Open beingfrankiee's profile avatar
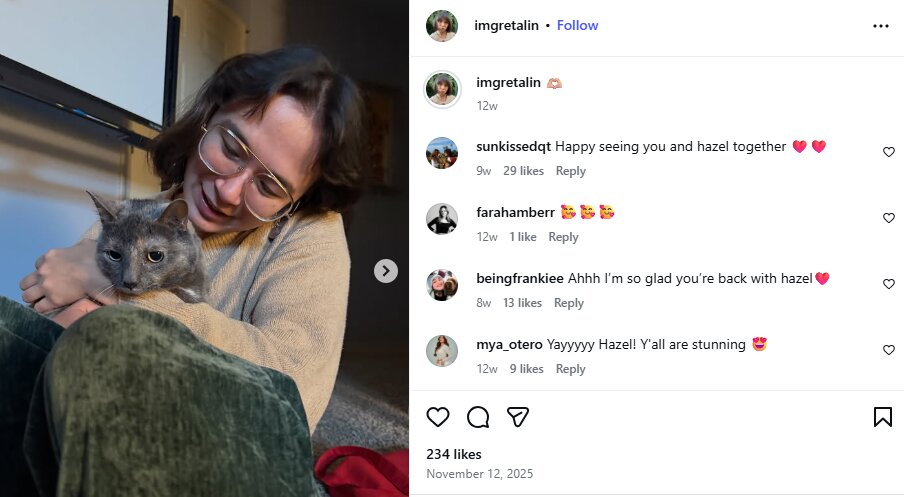 (x=442, y=285)
